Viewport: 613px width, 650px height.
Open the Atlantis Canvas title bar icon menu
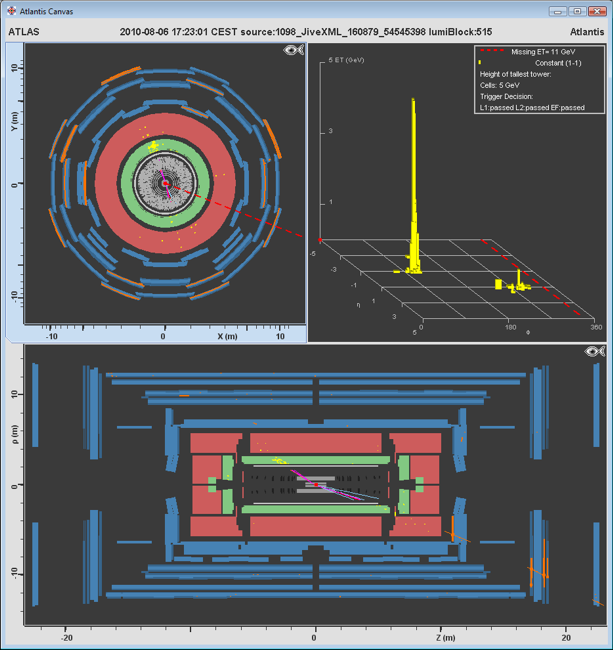[x=10, y=10]
